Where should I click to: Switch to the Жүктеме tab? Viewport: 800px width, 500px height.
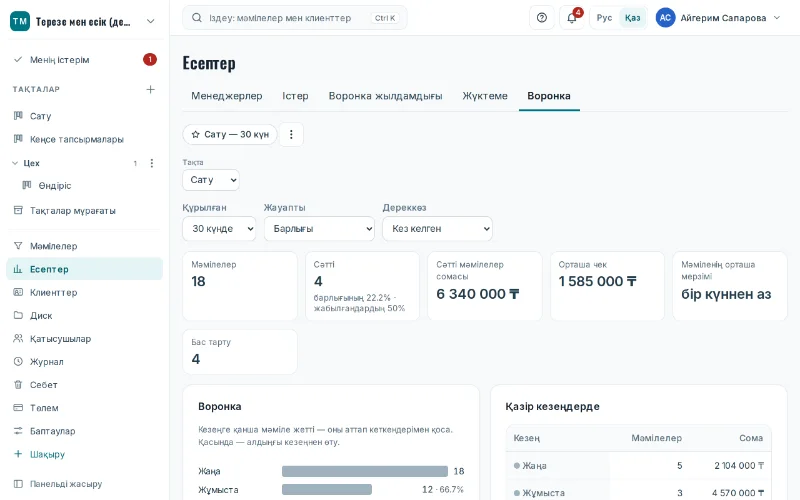tap(485, 96)
